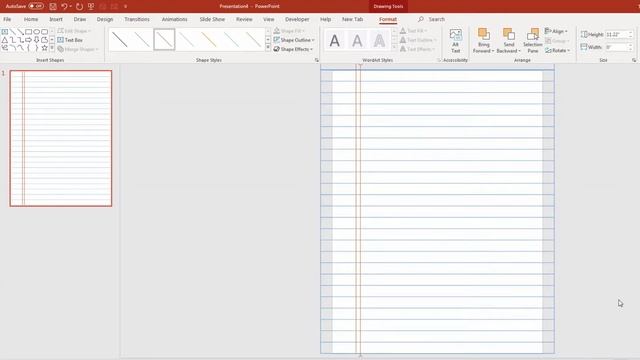Open the Help tab
This screenshot has height=360, width=640.
(x=325, y=19)
